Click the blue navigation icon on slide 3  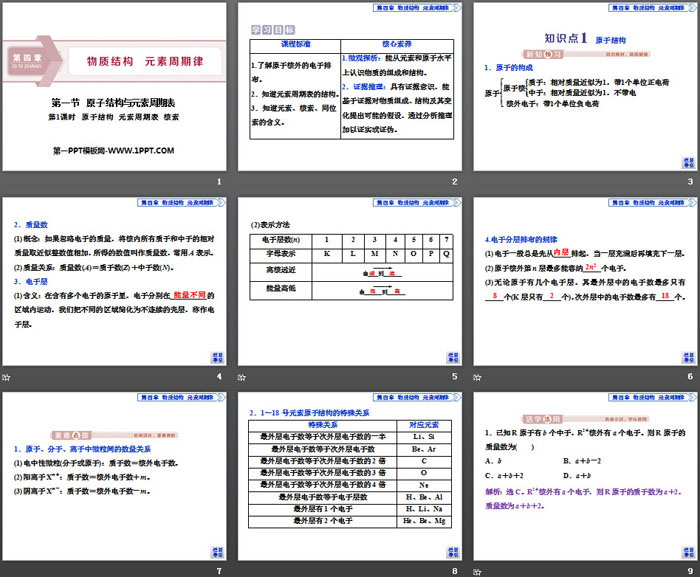click(688, 163)
